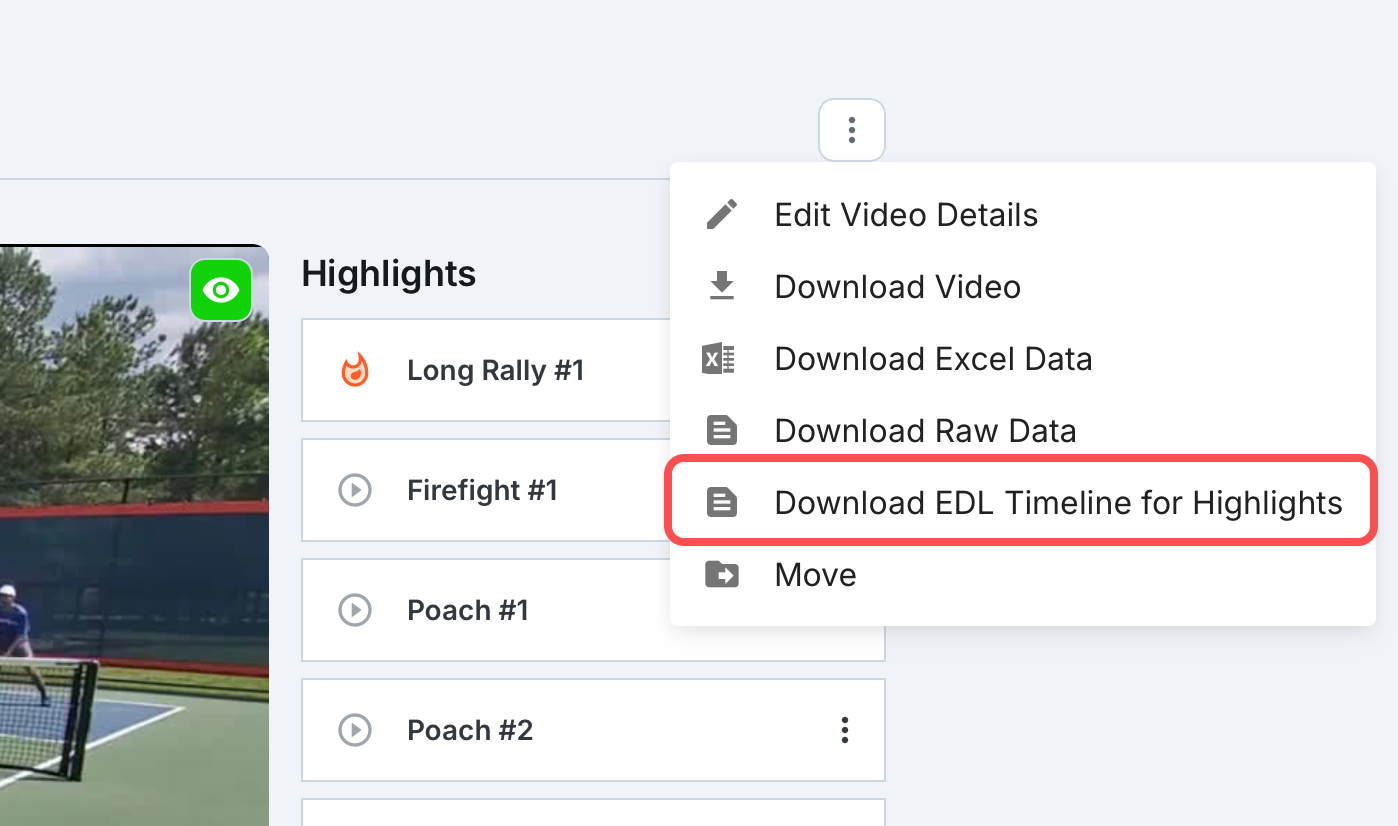Toggle the green eye visibility badge on video
This screenshot has height=826, width=1398.
(x=221, y=290)
